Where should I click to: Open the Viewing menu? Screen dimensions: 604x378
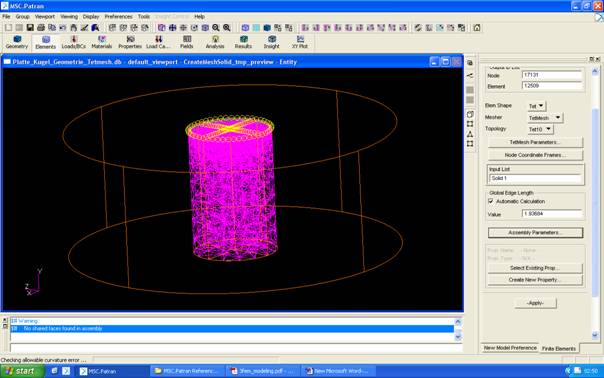pos(69,17)
